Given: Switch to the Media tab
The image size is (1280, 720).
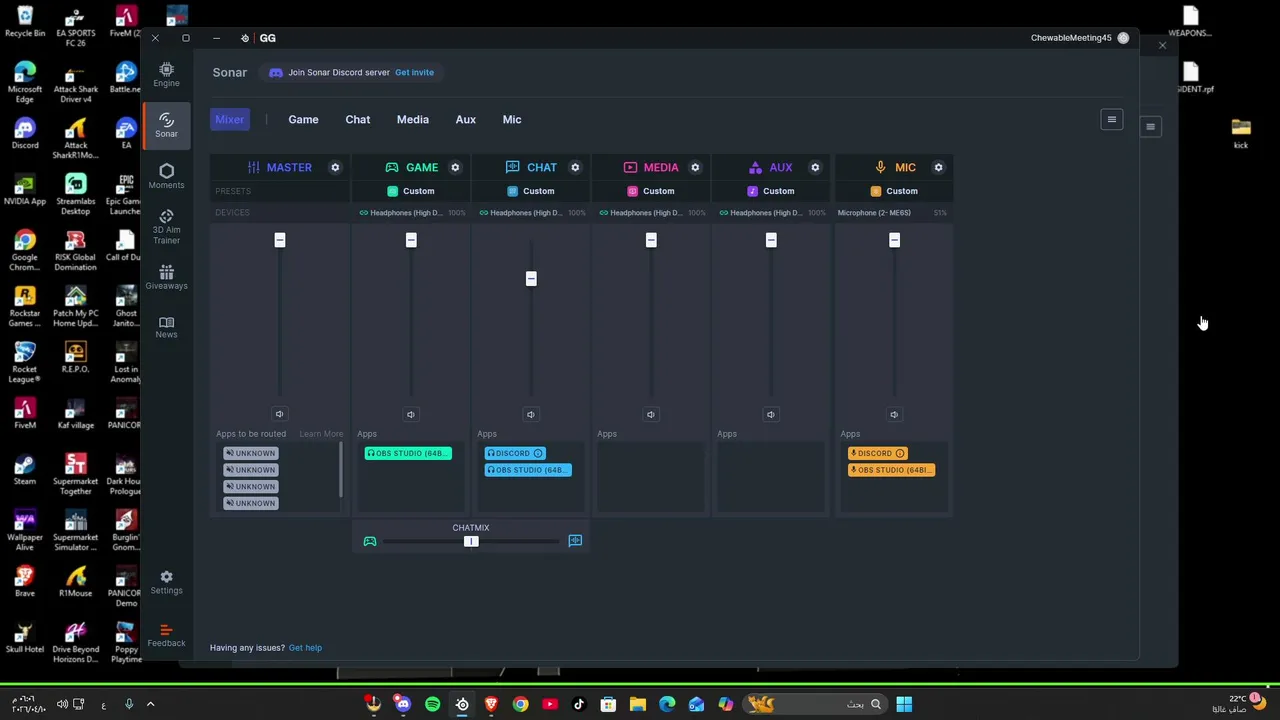Looking at the screenshot, I should tap(412, 119).
